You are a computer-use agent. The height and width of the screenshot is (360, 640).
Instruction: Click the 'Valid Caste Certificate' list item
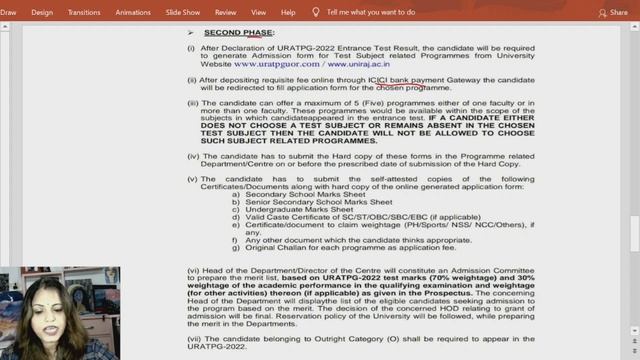click(x=363, y=217)
